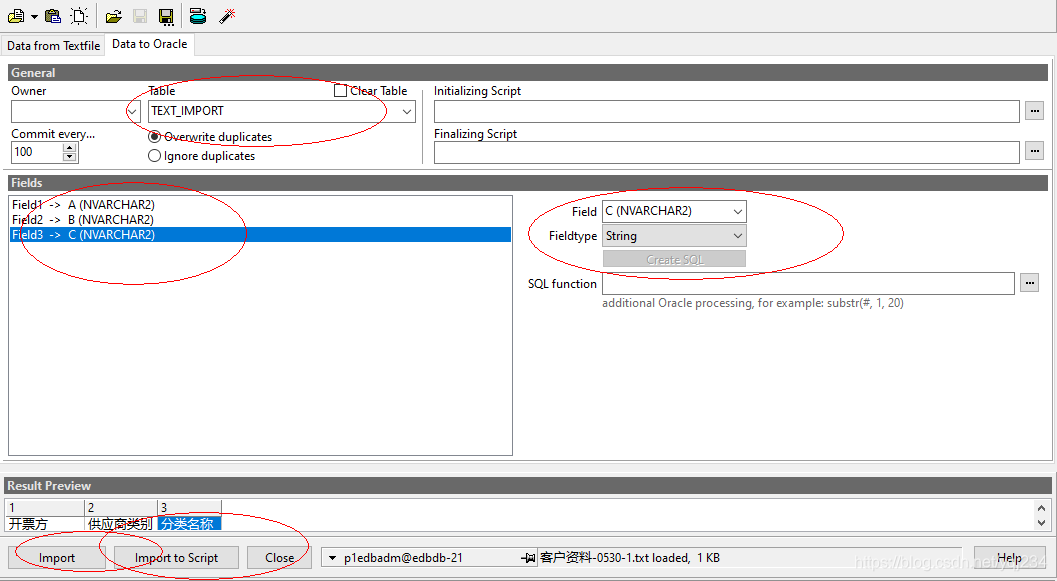
Task: Click the paste from clipboard toolbar icon
Action: 52,15
